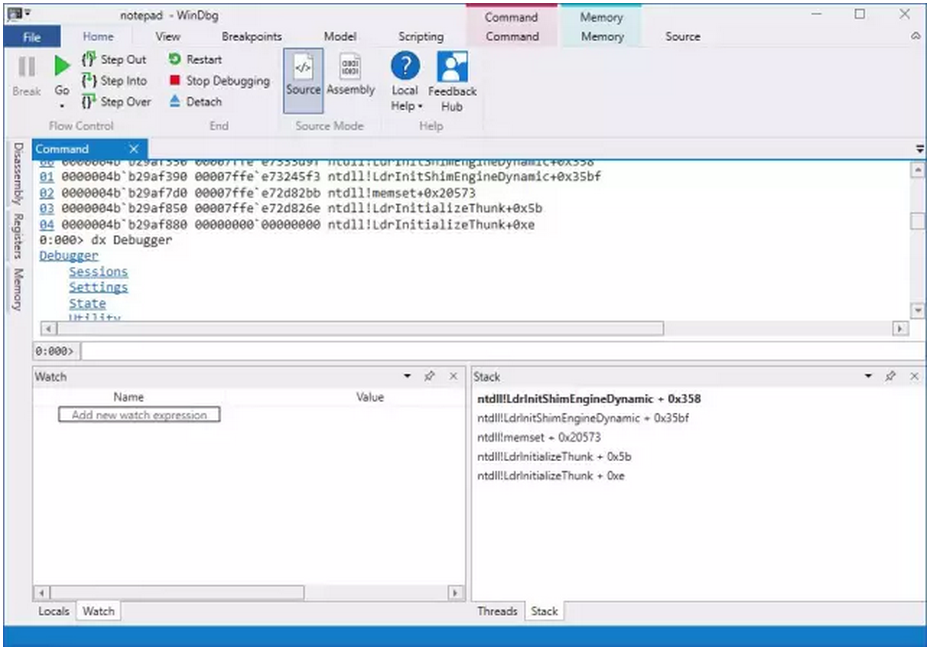The width and height of the screenshot is (929, 652).
Task: Click the Settings link
Action: click(98, 287)
